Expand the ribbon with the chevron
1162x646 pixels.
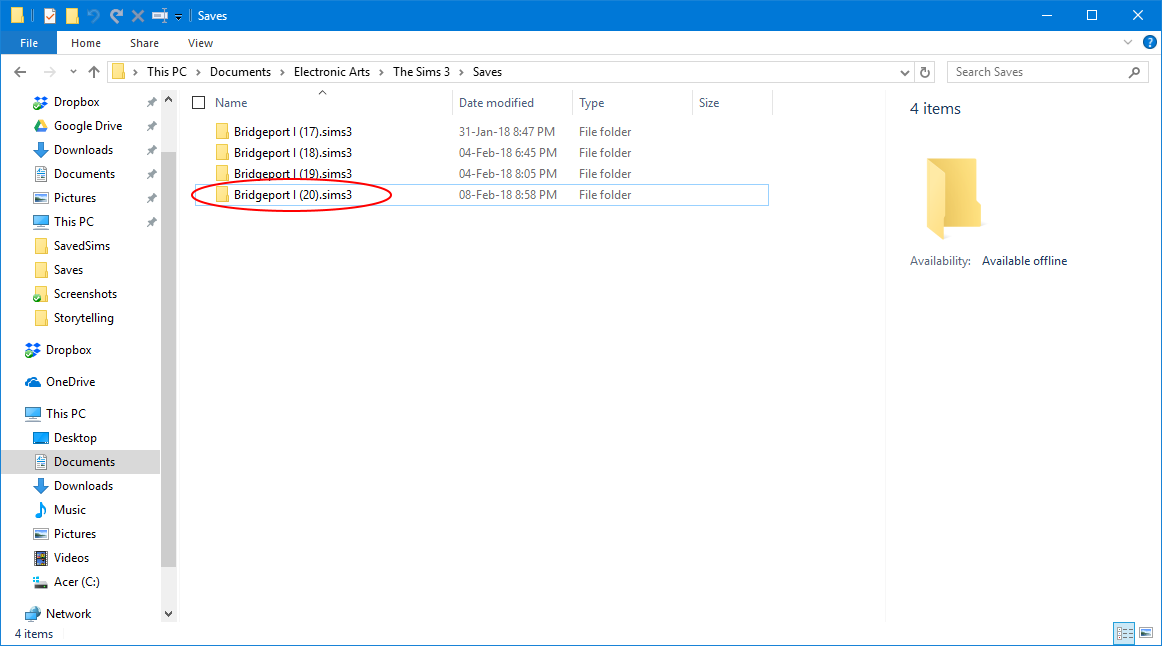[x=1128, y=42]
